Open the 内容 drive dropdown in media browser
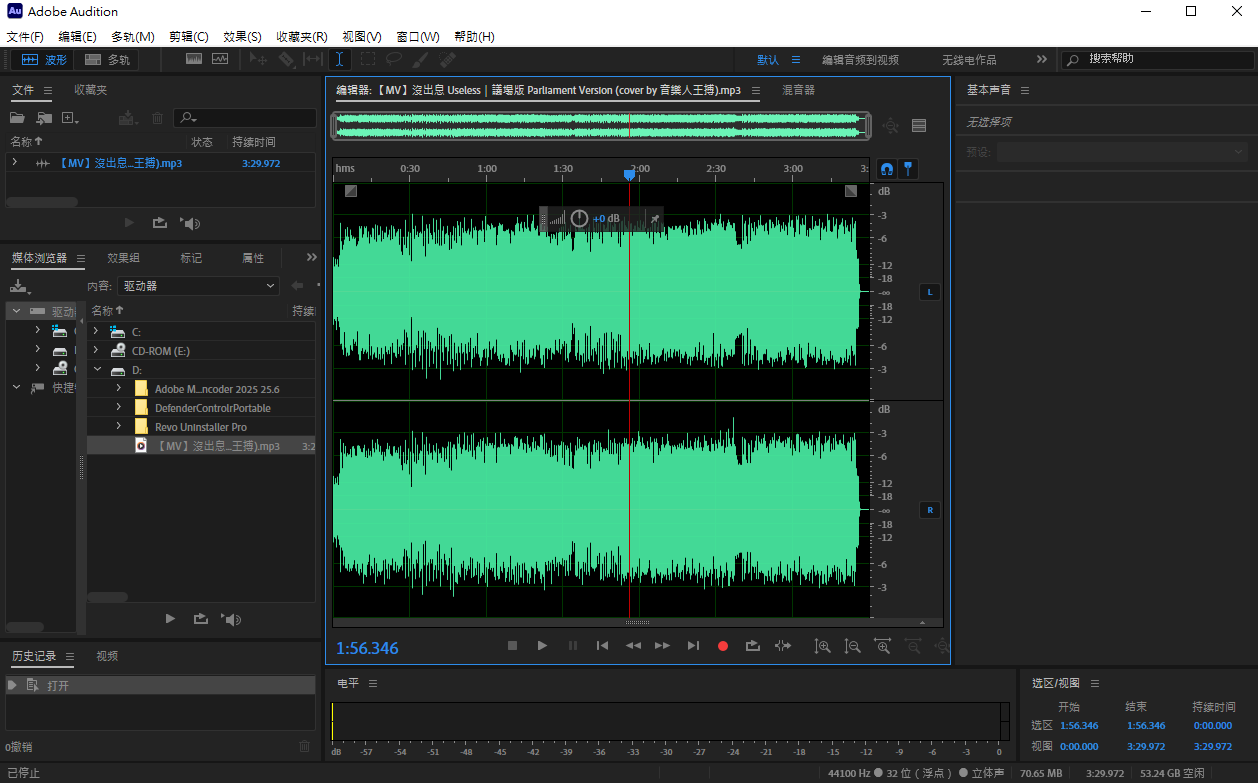Viewport: 1258px width, 783px height. point(198,286)
